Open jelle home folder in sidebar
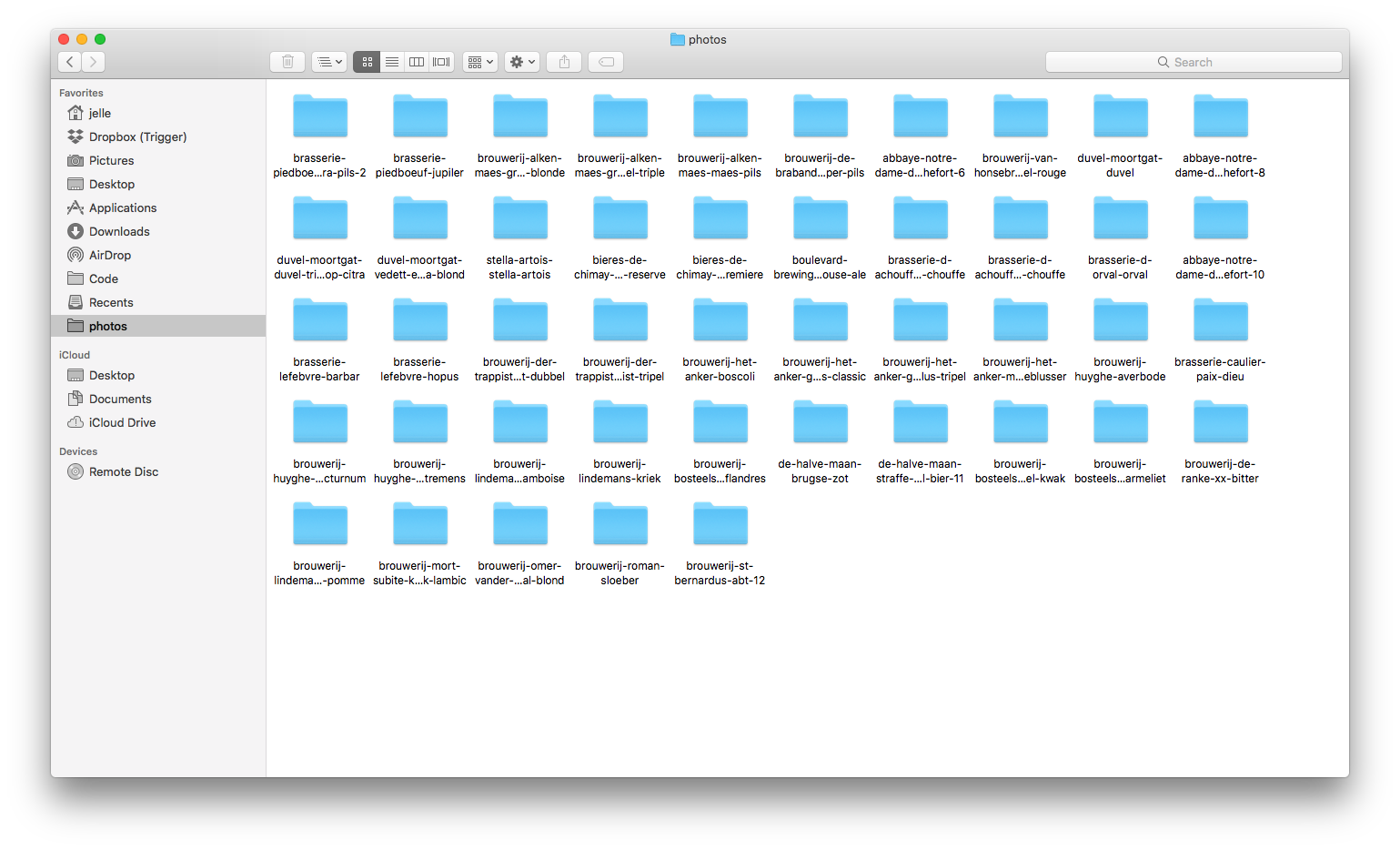The image size is (1400, 850). pos(158,113)
